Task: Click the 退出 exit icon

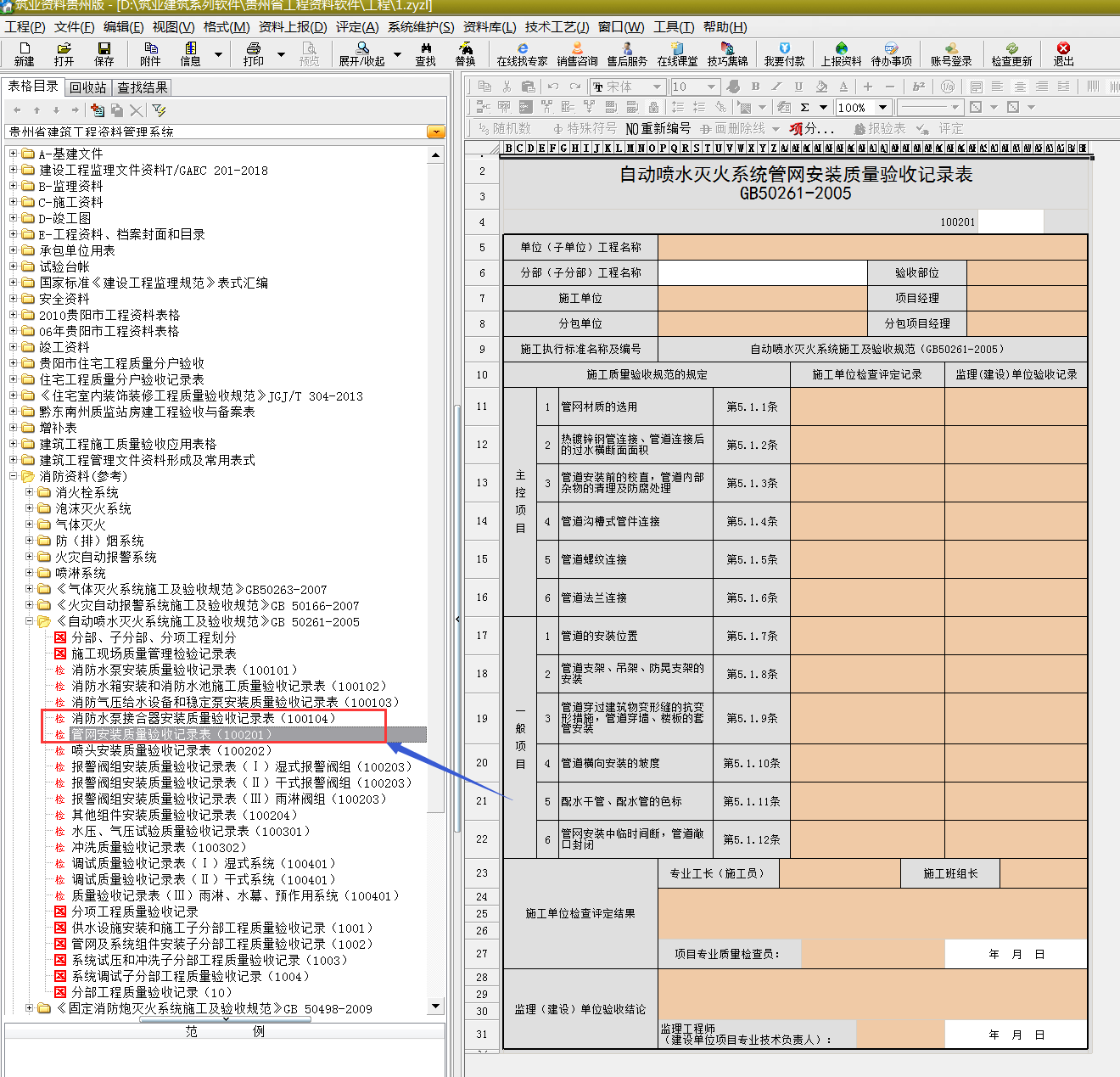Action: pyautogui.click(x=1063, y=53)
